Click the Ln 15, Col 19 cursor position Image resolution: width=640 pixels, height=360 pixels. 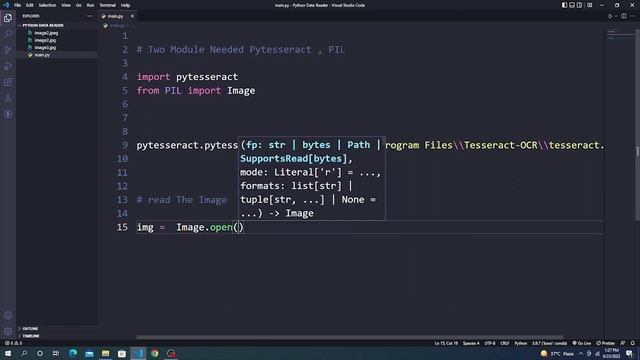pos(446,343)
